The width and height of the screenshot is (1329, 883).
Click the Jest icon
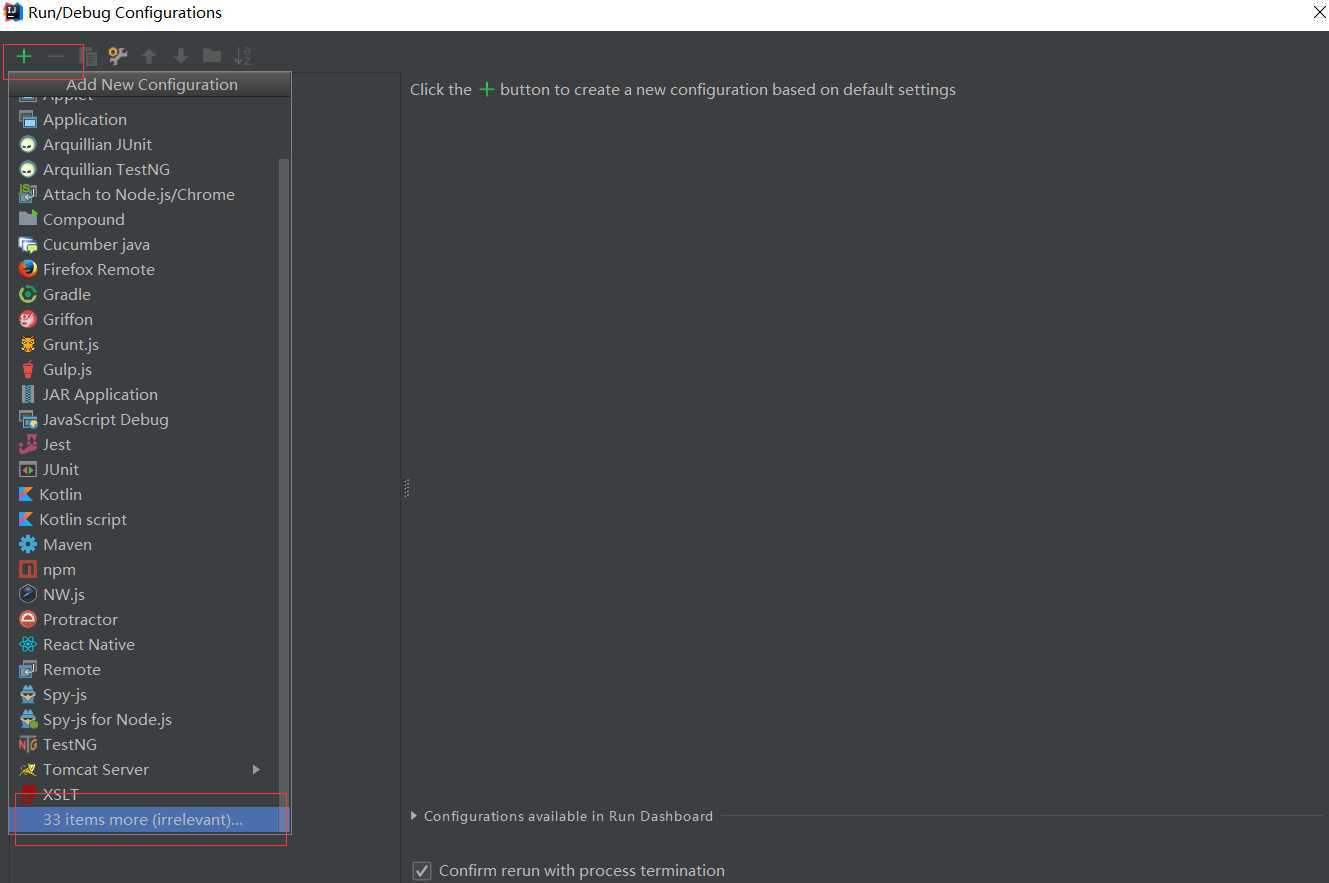pyautogui.click(x=28, y=444)
